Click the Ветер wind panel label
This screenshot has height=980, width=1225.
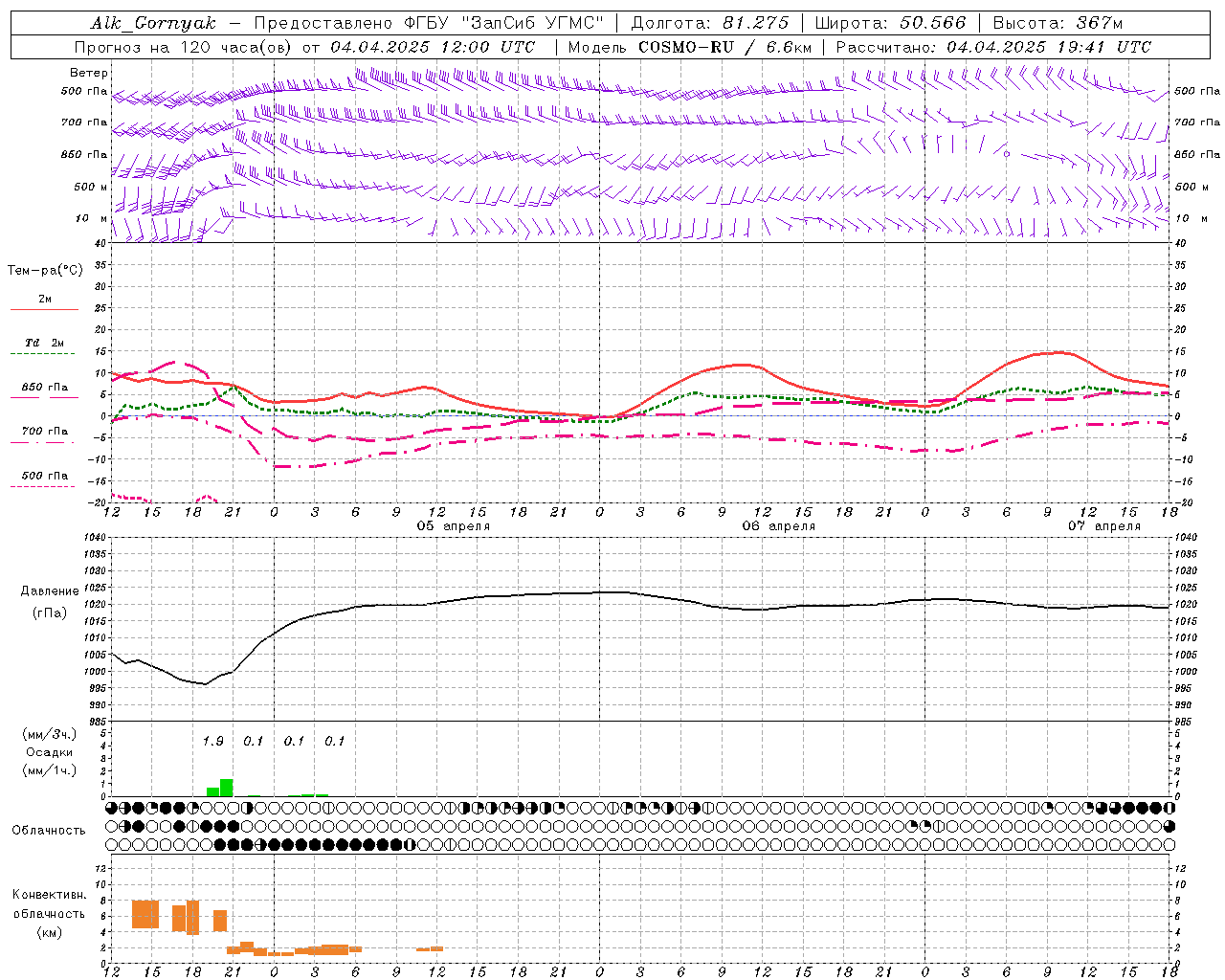tap(89, 73)
